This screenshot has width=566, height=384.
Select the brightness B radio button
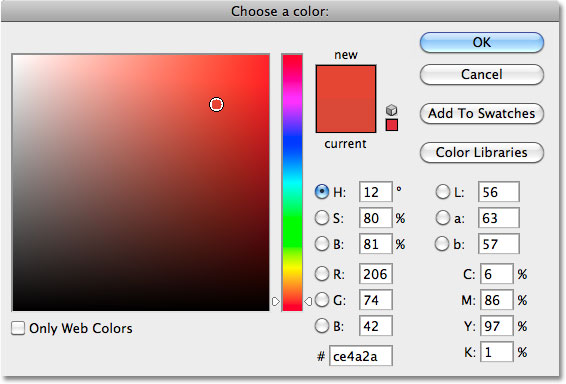pos(322,244)
